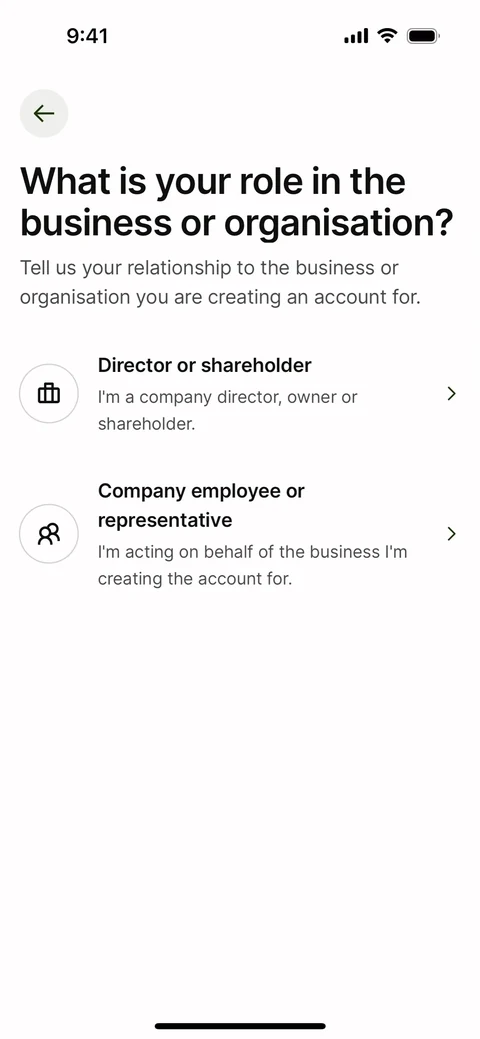Screen dimensions: 480x1039
Task: Tap "creating the account for." subtitle line
Action: coord(195,579)
